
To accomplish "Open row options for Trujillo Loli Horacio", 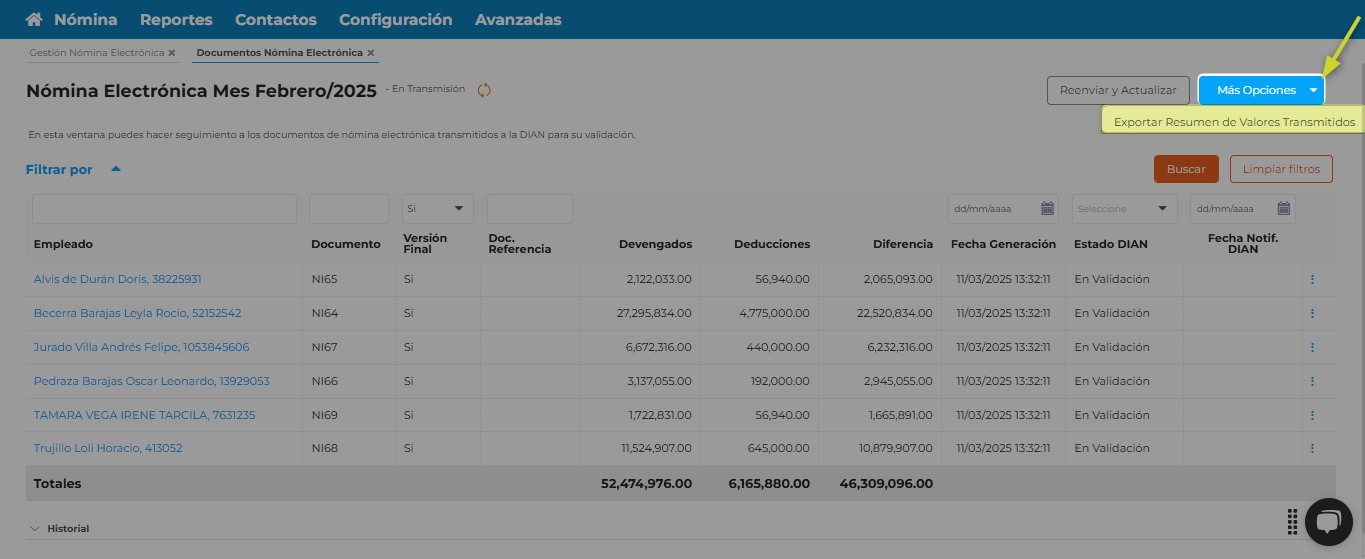I will [1312, 449].
